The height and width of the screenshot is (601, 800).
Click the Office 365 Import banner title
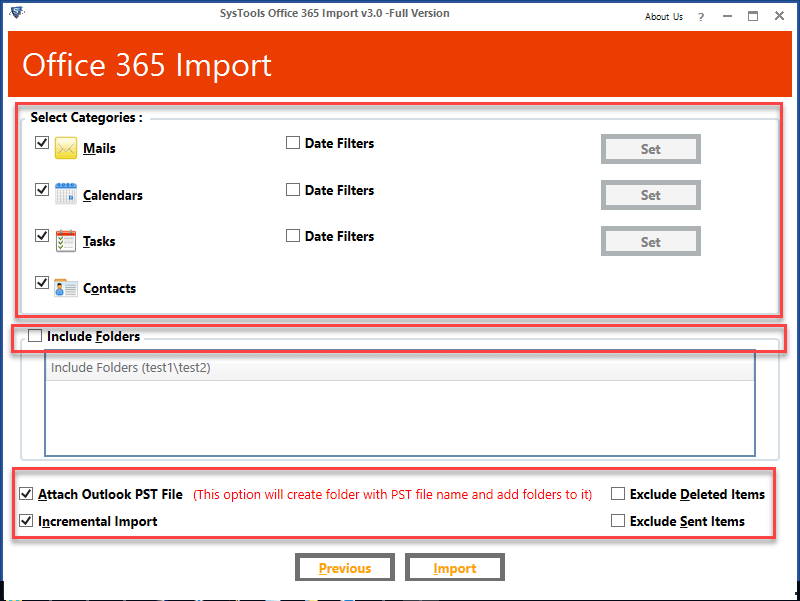click(147, 65)
